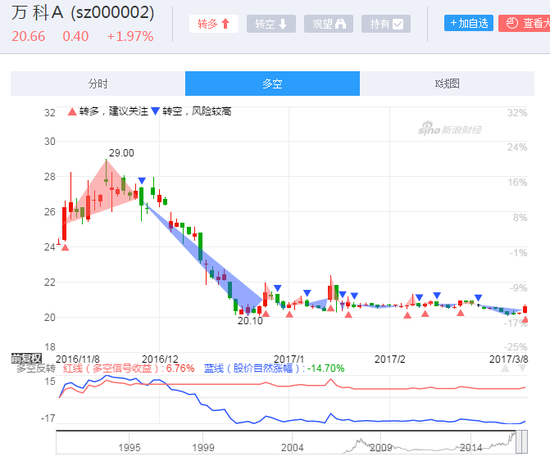Click the 0.40 price change value
Image resolution: width=550 pixels, height=461 pixels.
pyautogui.click(x=75, y=36)
